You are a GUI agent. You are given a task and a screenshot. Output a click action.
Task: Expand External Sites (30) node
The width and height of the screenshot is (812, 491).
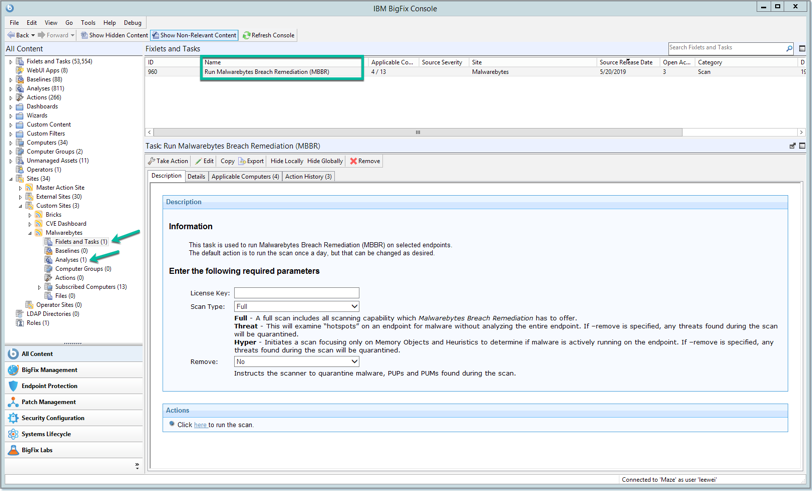[x=20, y=197]
